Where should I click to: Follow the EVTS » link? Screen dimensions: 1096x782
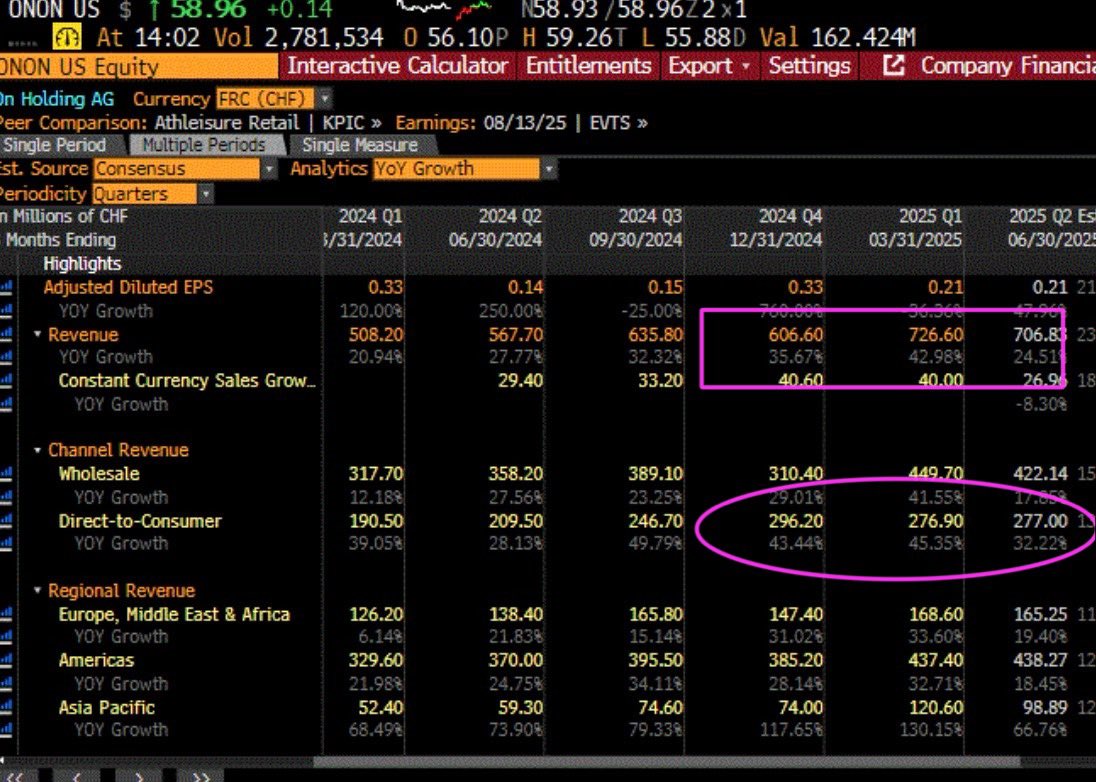[x=619, y=123]
